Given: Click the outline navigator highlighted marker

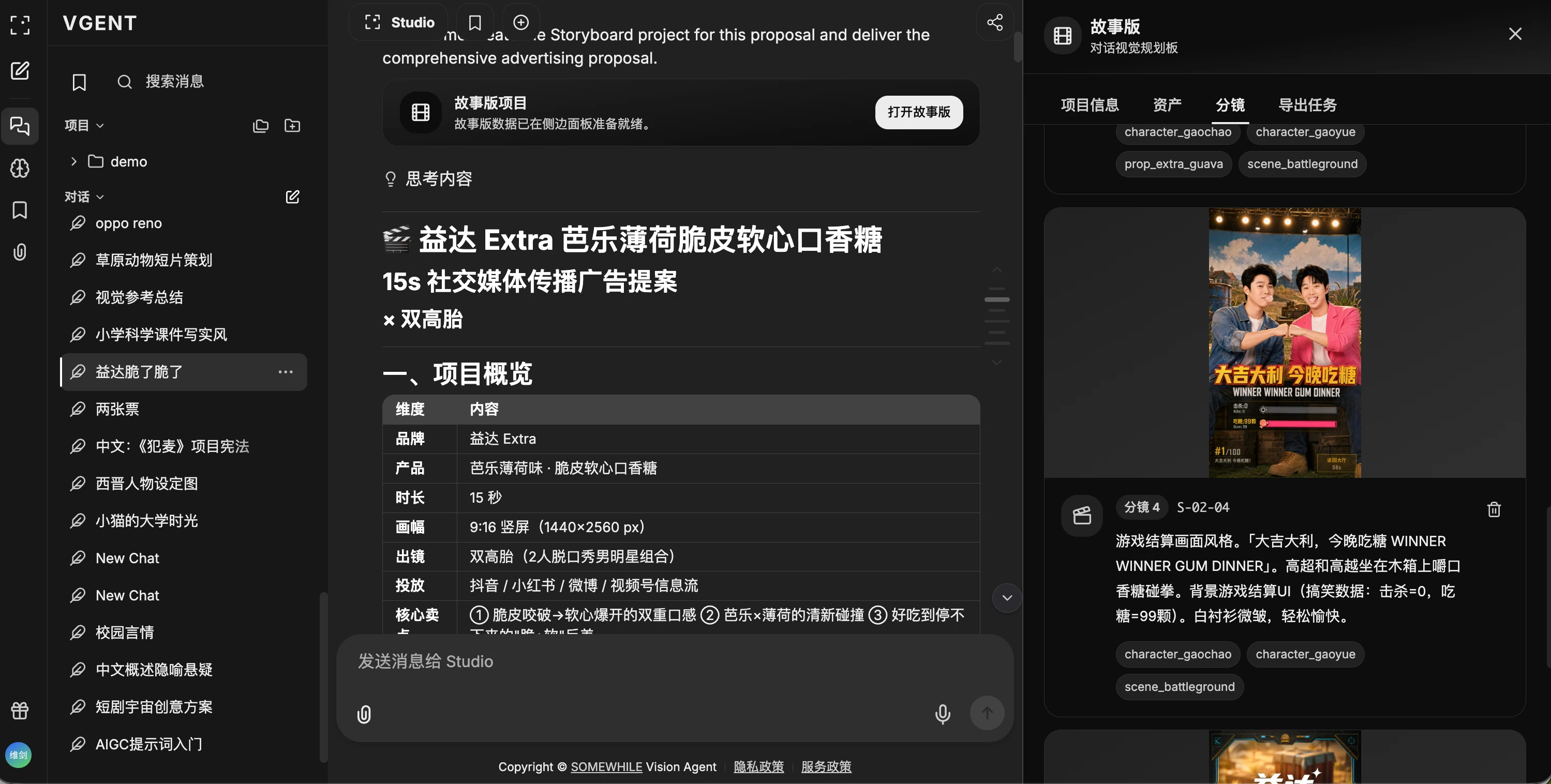Looking at the screenshot, I should coord(997,299).
